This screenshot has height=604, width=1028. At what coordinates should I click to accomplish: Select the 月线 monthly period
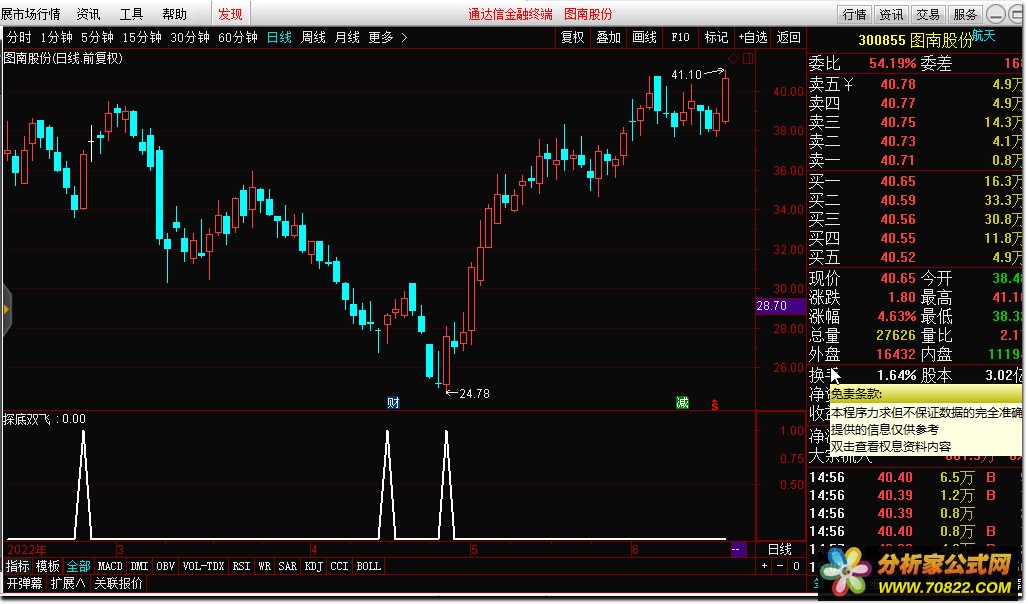click(347, 37)
